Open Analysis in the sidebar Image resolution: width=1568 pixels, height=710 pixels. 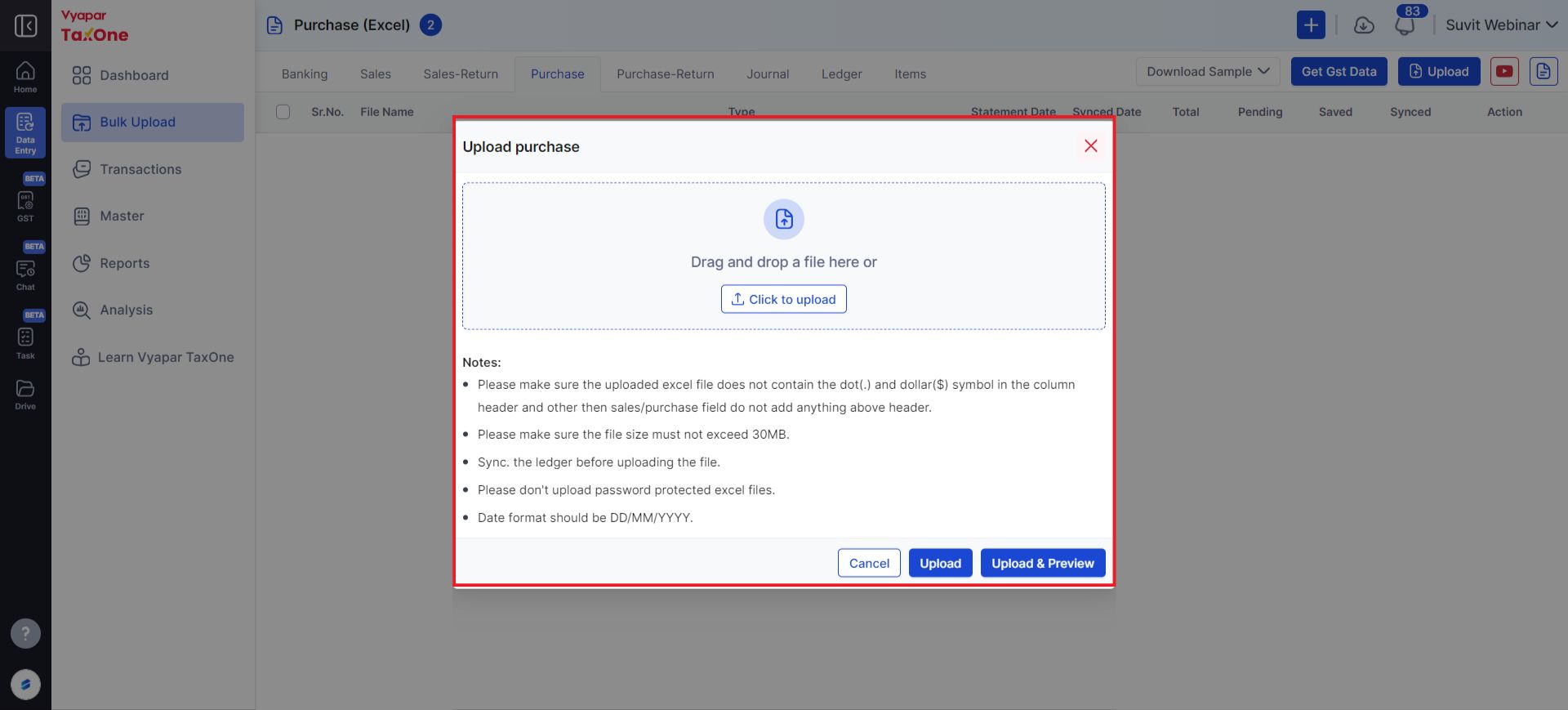coord(153,310)
